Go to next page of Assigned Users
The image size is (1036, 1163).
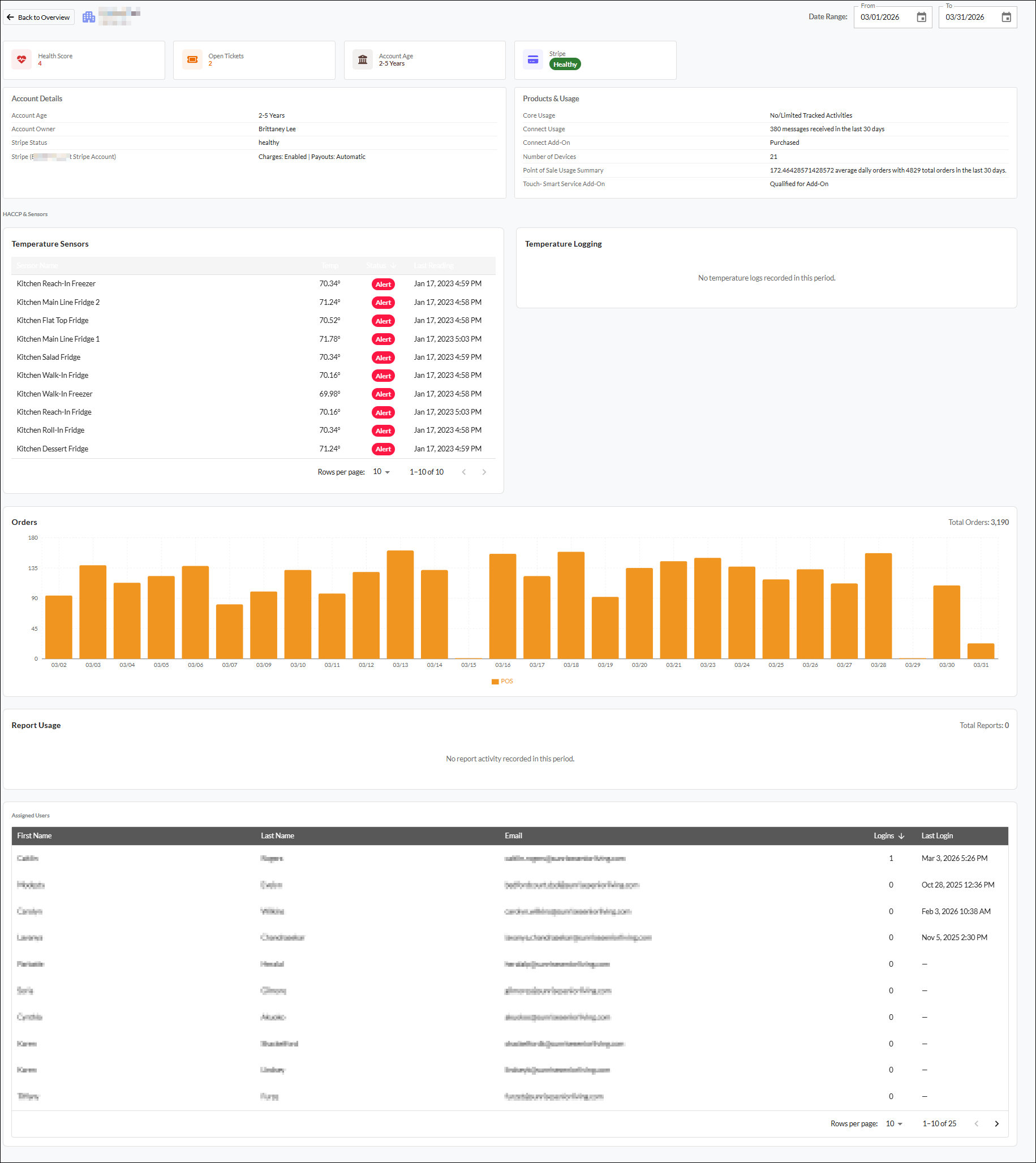point(996,1124)
